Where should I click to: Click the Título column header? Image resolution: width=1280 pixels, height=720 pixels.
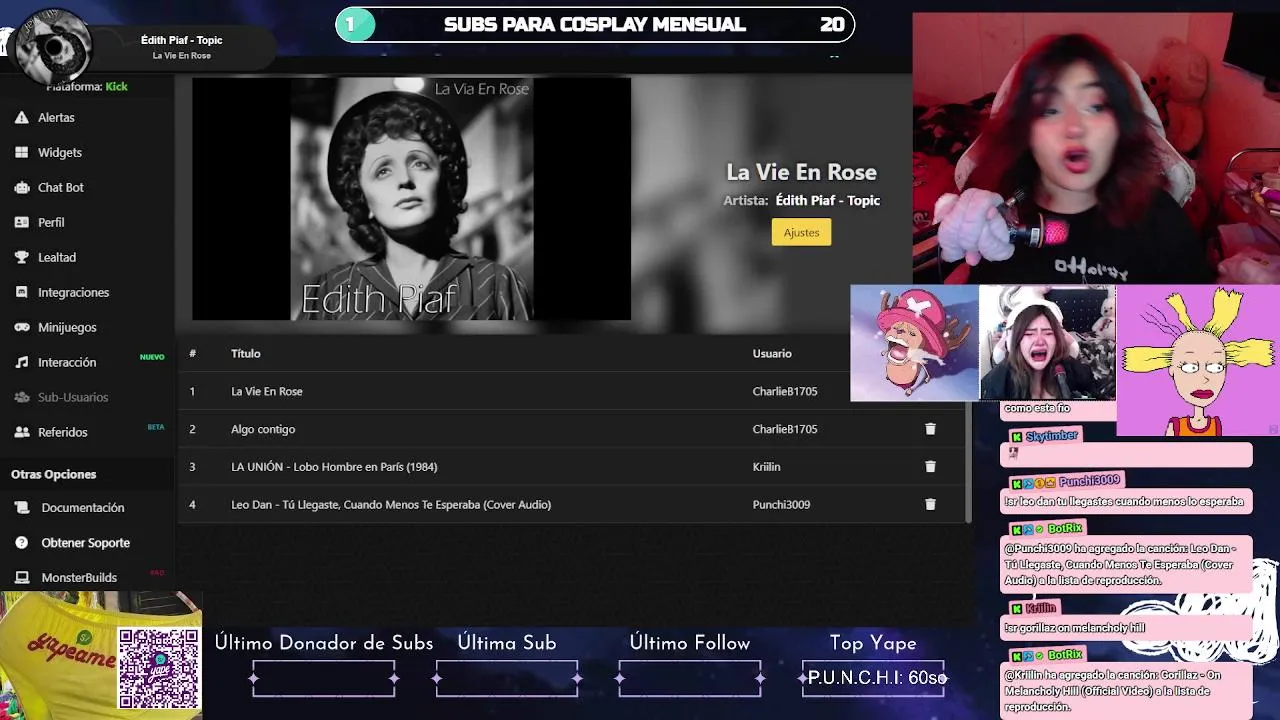tap(246, 353)
